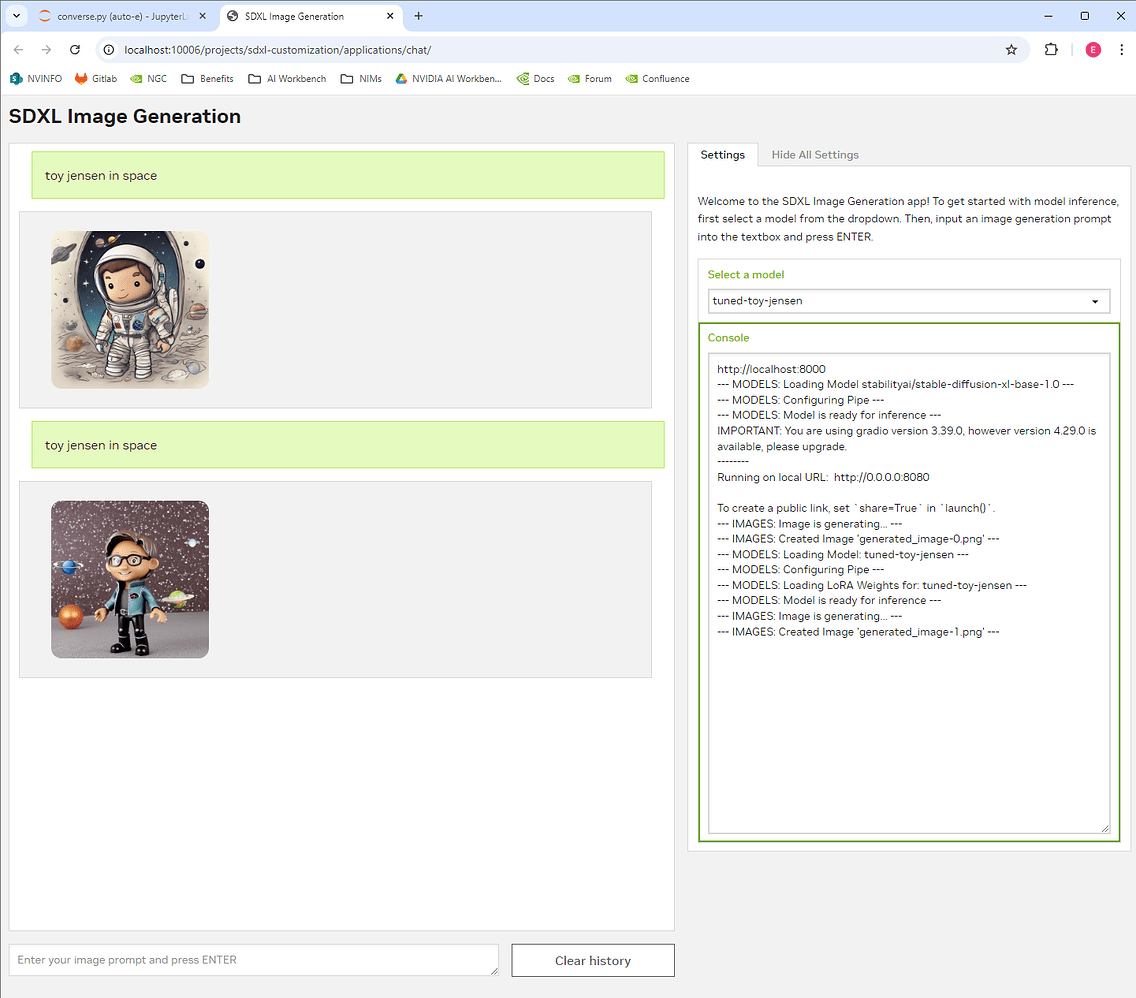Open the Chrome profile avatar
Viewport: 1136px width, 998px height.
click(1092, 49)
